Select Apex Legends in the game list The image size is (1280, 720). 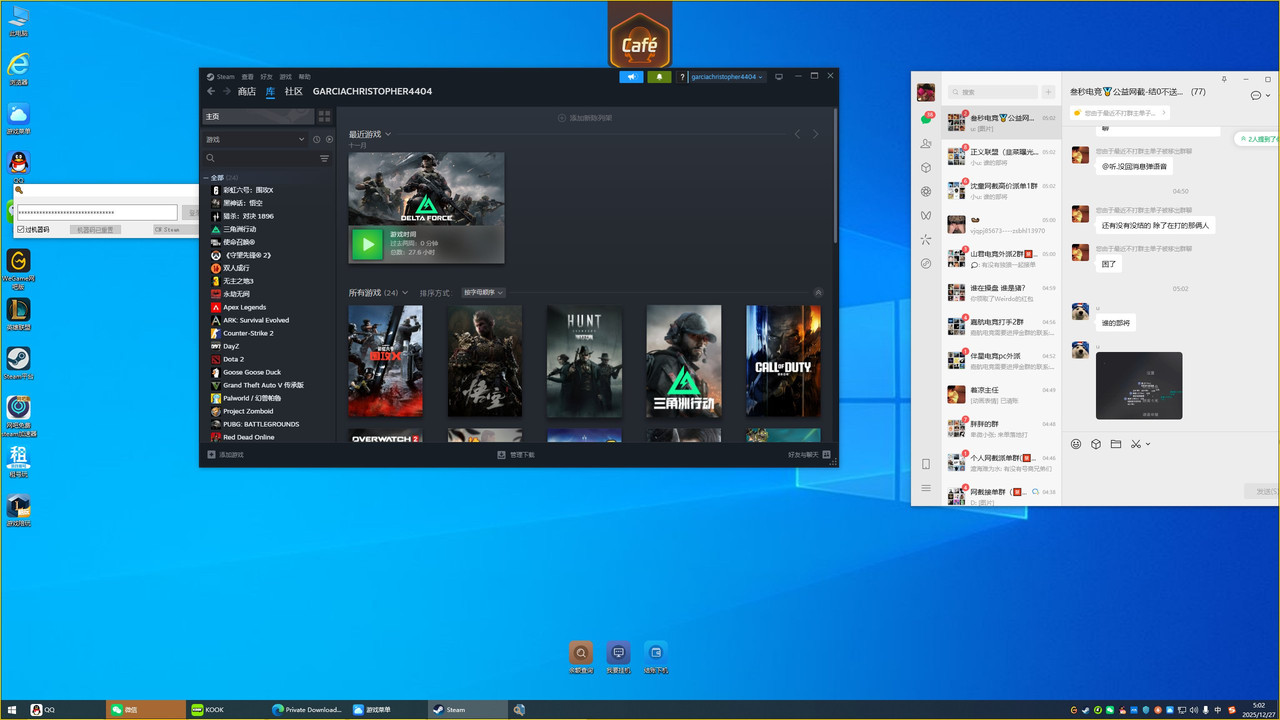click(x=245, y=307)
